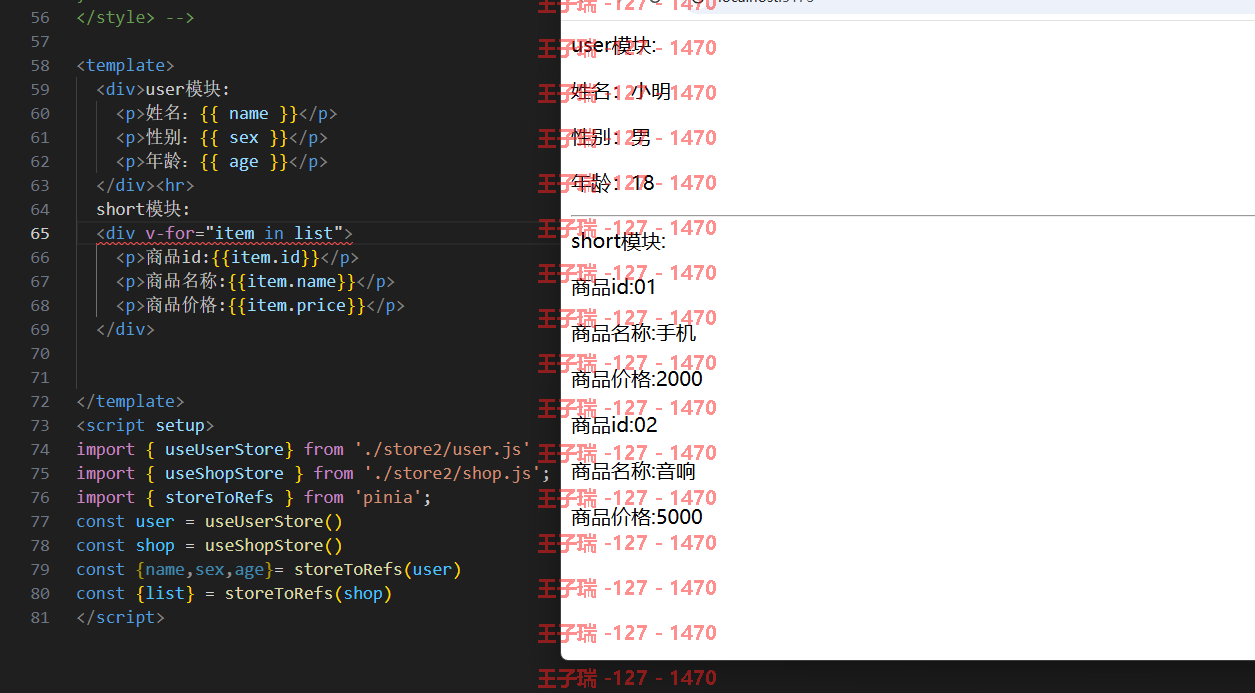Click the closing </div> on line 69
1255x693 pixels.
coord(125,329)
